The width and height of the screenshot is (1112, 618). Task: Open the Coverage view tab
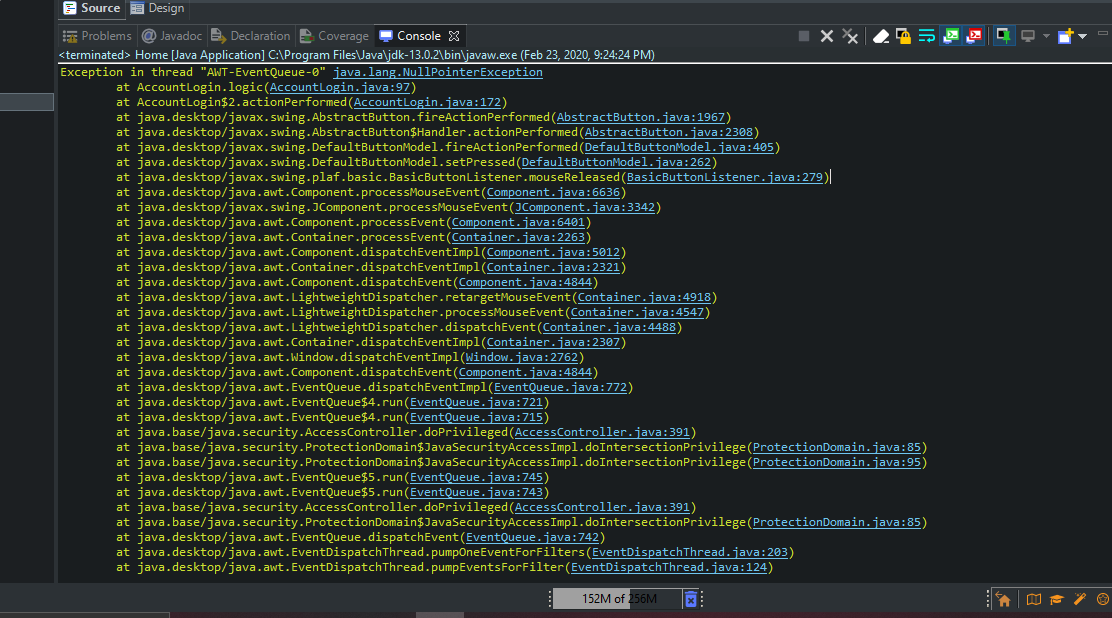click(334, 36)
